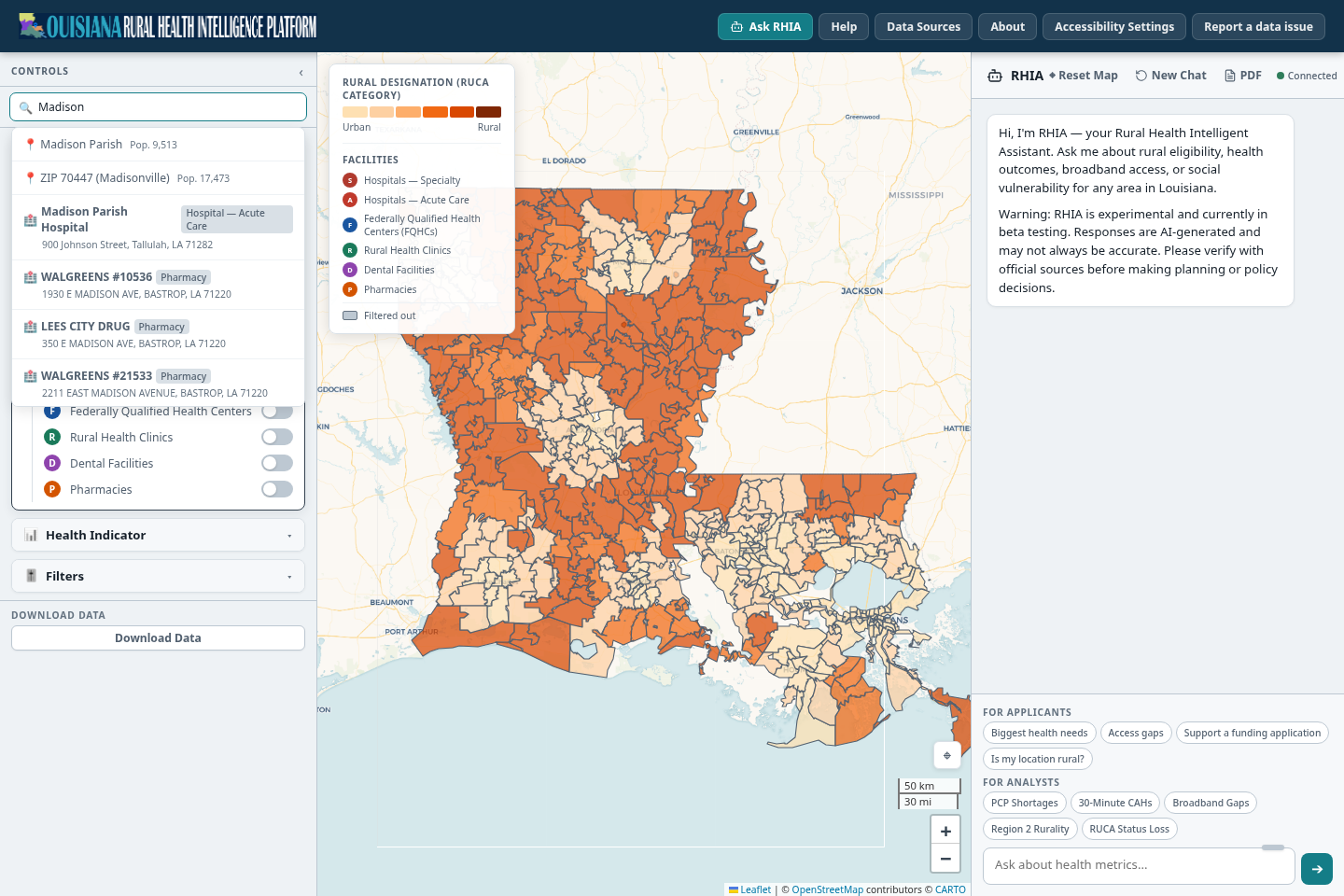Click the WALGREENS #10536 facility icon
The image size is (1344, 896).
pyautogui.click(x=30, y=277)
